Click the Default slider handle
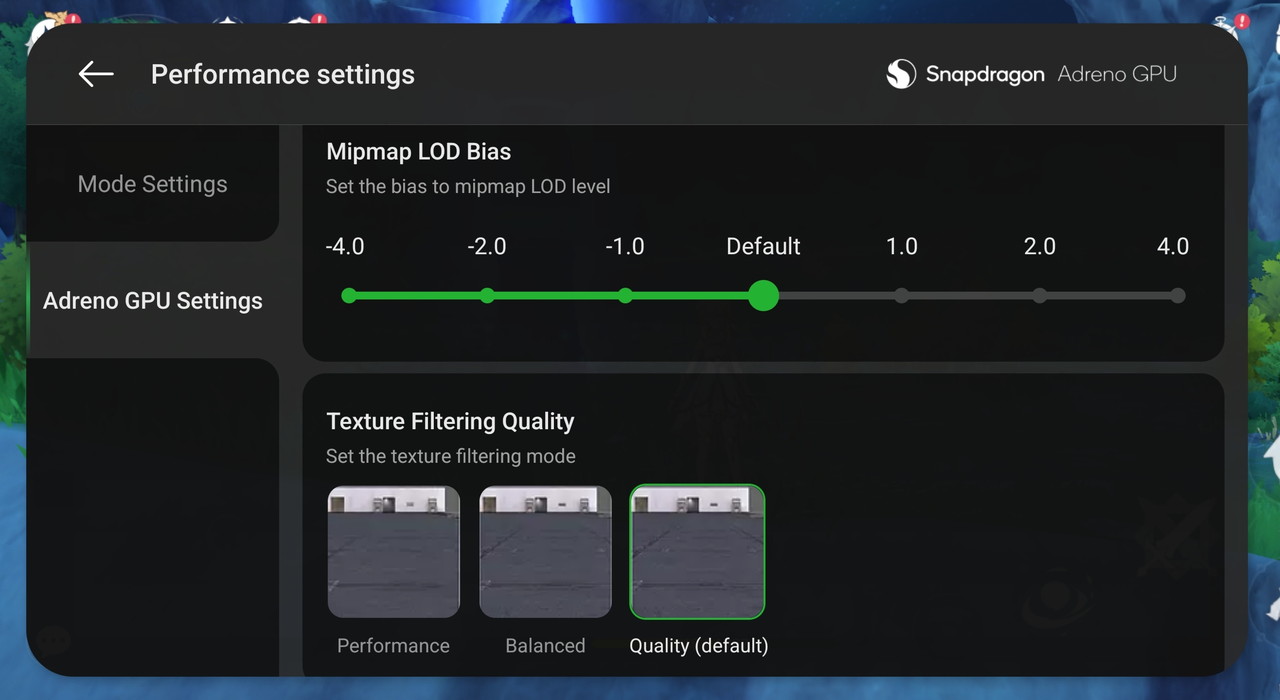This screenshot has height=700, width=1280. pos(763,296)
